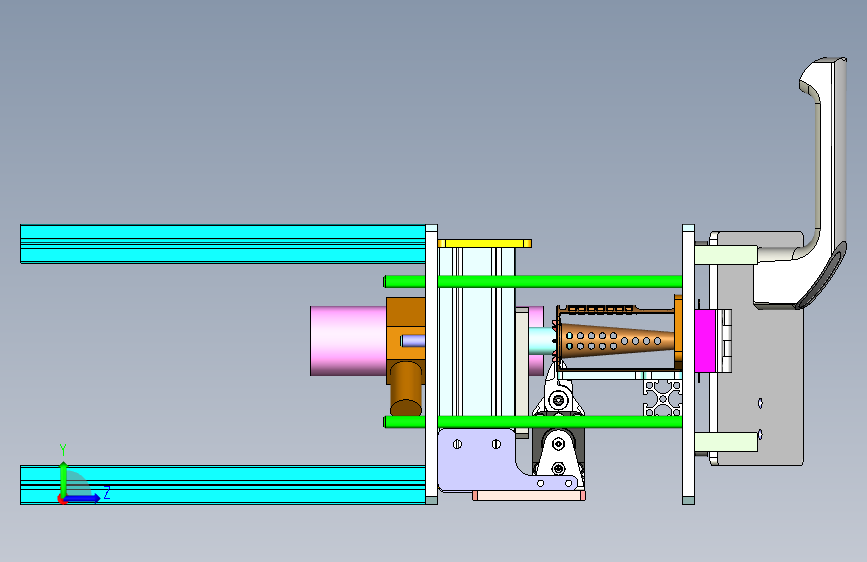Select the yellow top plate
This screenshot has height=562, width=867.
point(484,243)
